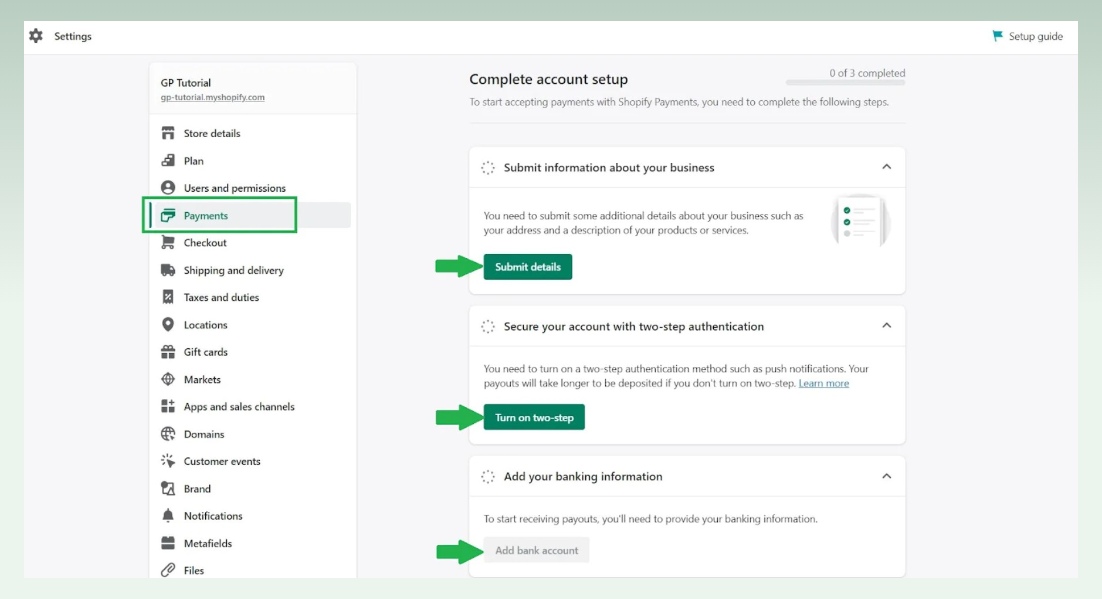Click the Users and permissions person icon

click(x=168, y=188)
